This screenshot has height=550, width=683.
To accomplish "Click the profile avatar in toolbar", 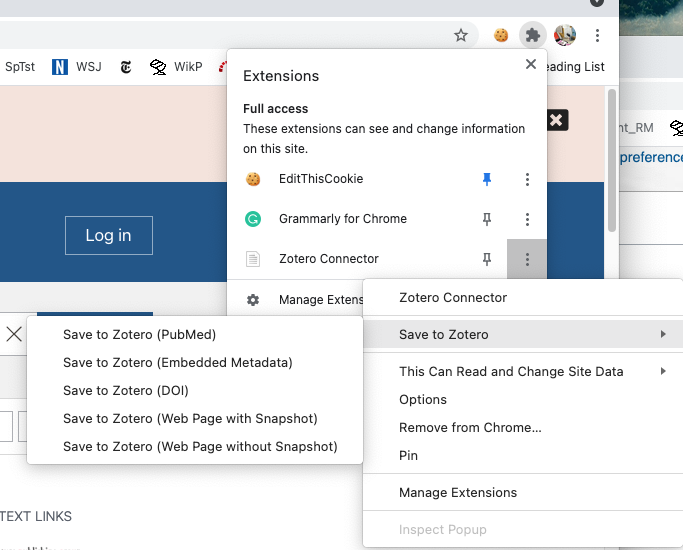I will (565, 35).
